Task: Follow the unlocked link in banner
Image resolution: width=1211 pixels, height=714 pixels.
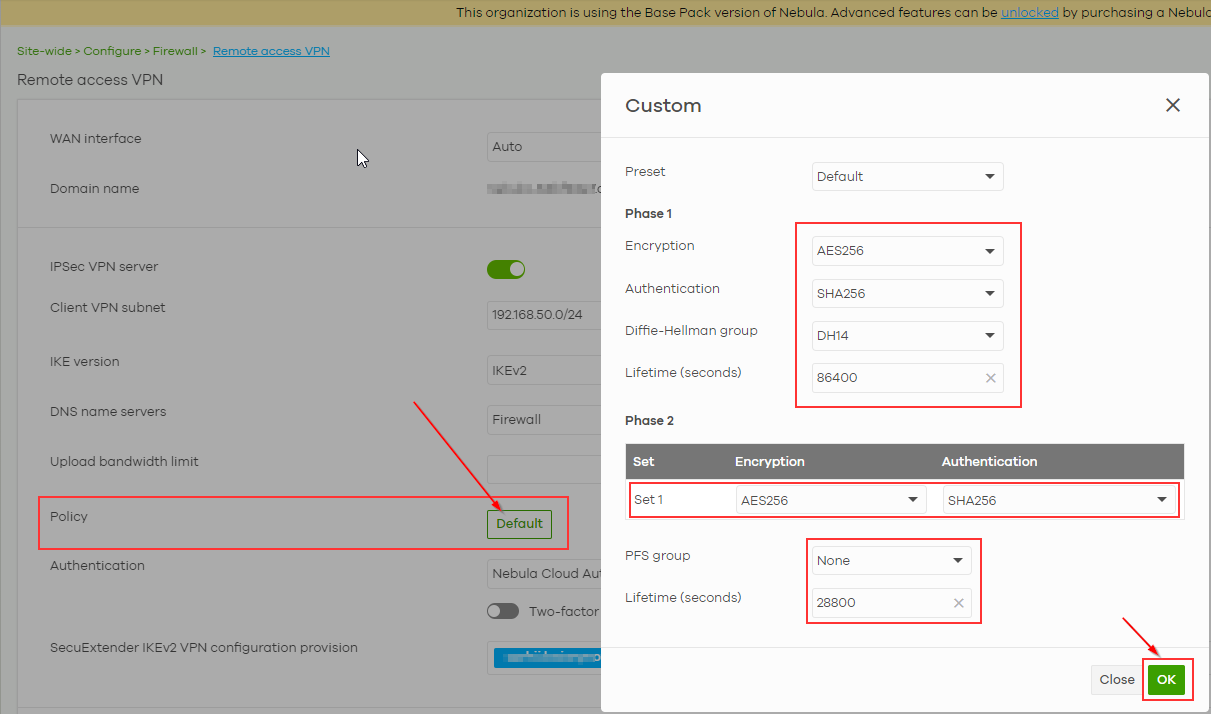Action: coord(1029,13)
